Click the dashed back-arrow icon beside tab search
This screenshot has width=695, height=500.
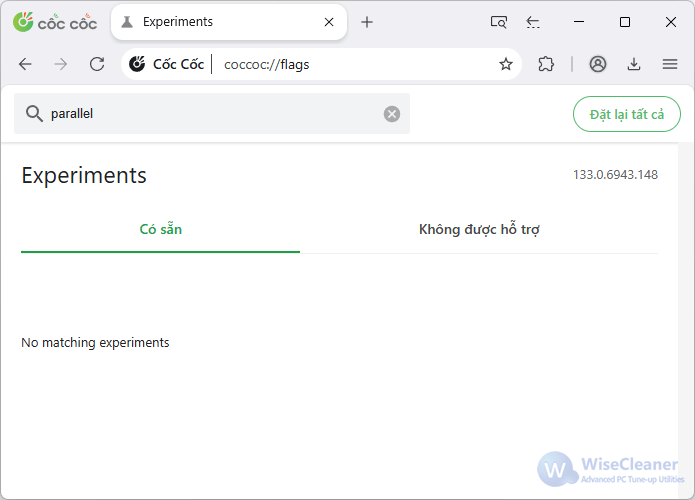click(x=533, y=22)
